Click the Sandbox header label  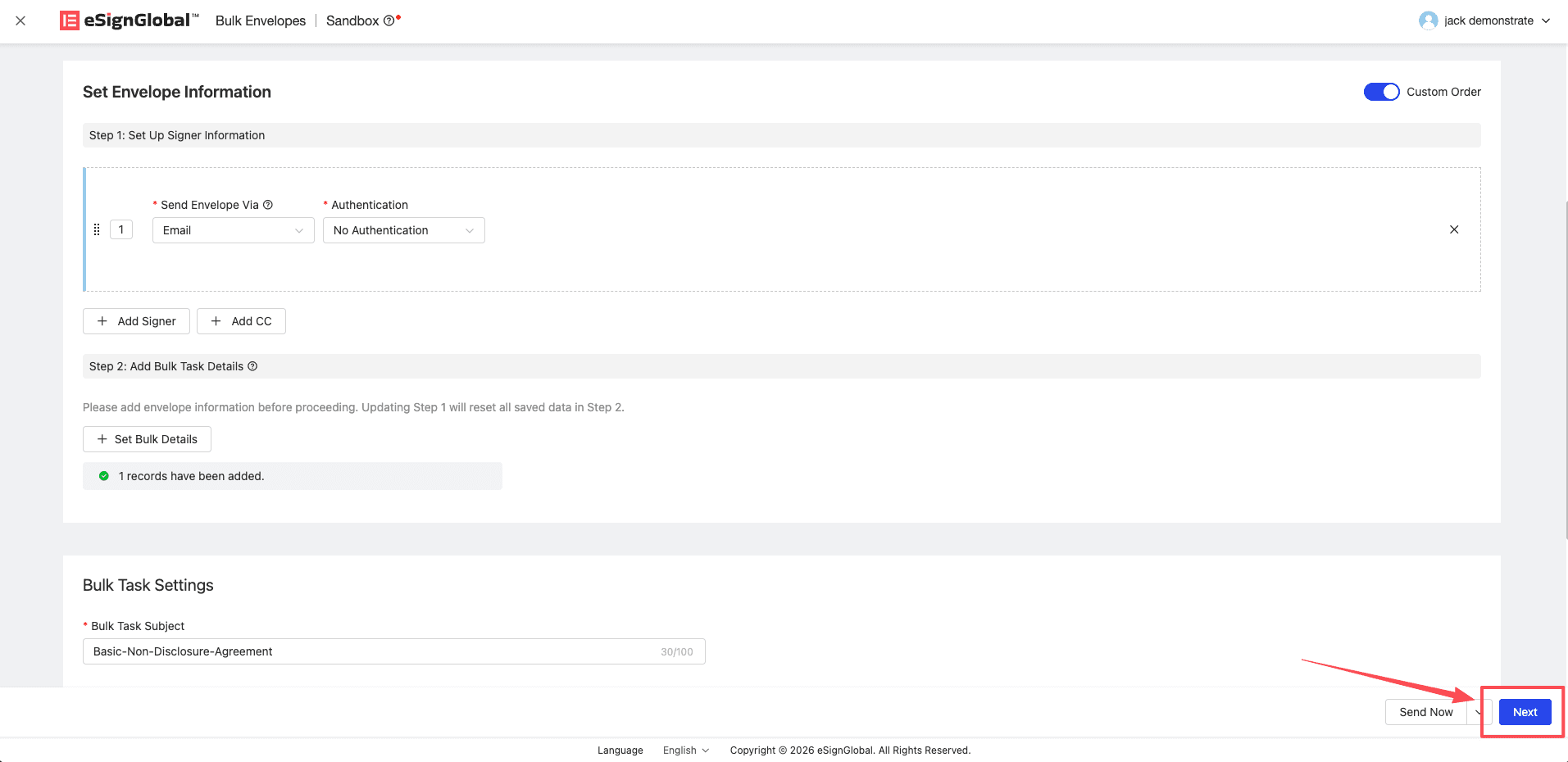pos(352,20)
